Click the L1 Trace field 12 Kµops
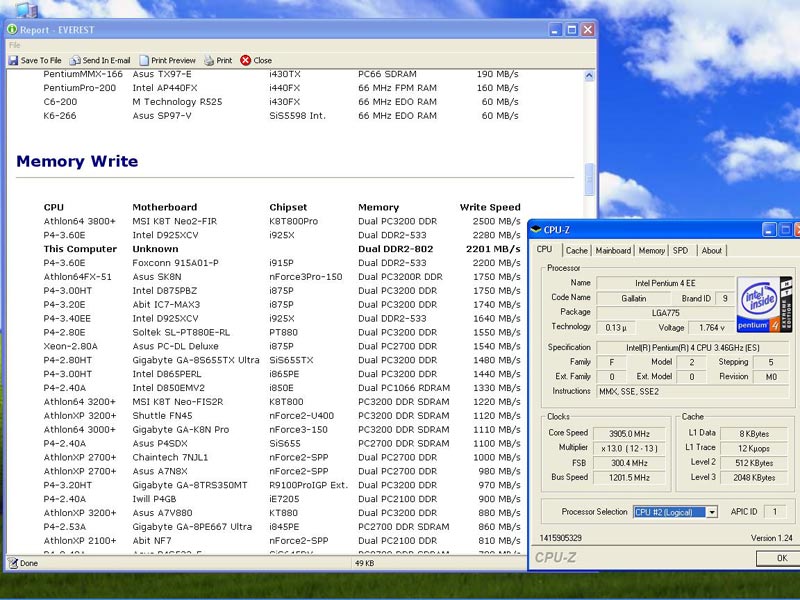Screen dimensions: 800x600 coord(754,448)
